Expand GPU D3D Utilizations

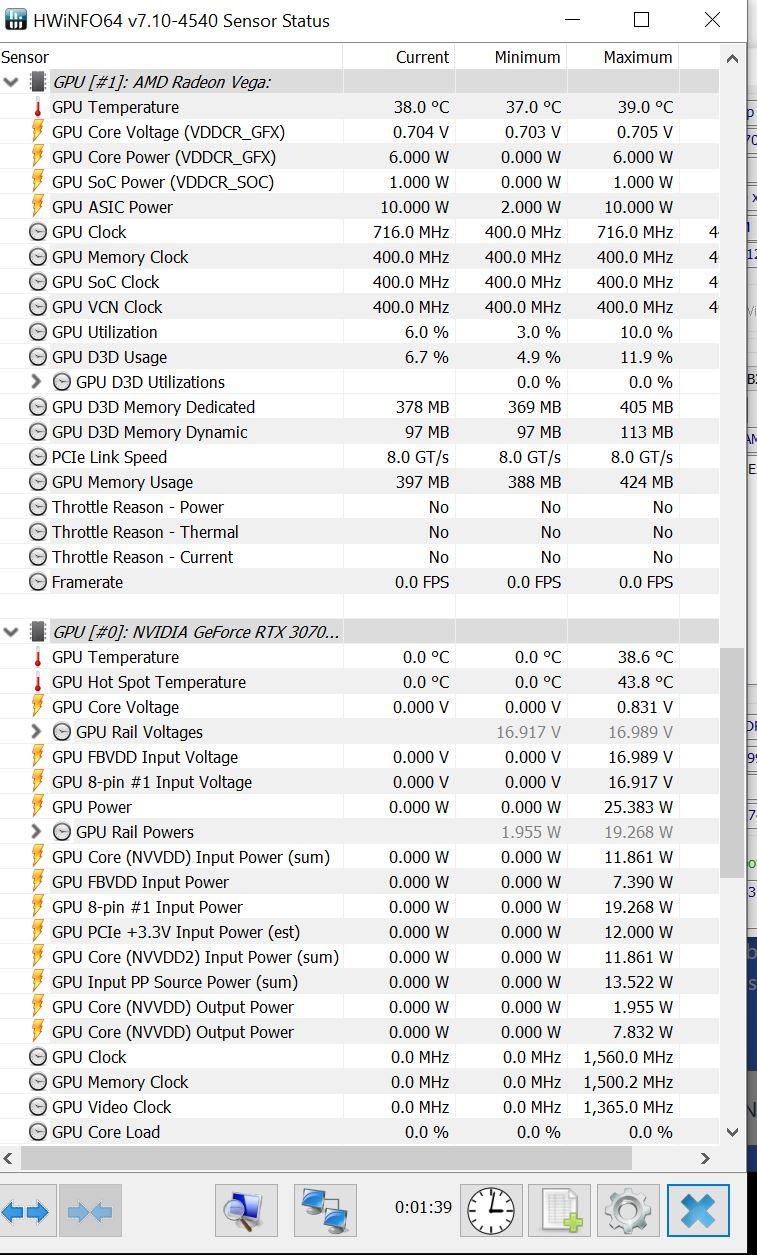click(x=36, y=382)
